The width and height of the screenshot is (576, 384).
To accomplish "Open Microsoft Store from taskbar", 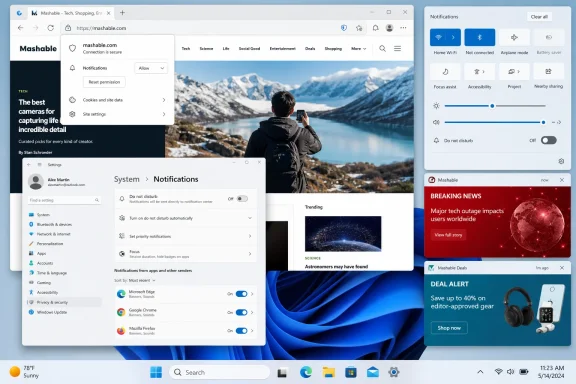I will 351,372.
